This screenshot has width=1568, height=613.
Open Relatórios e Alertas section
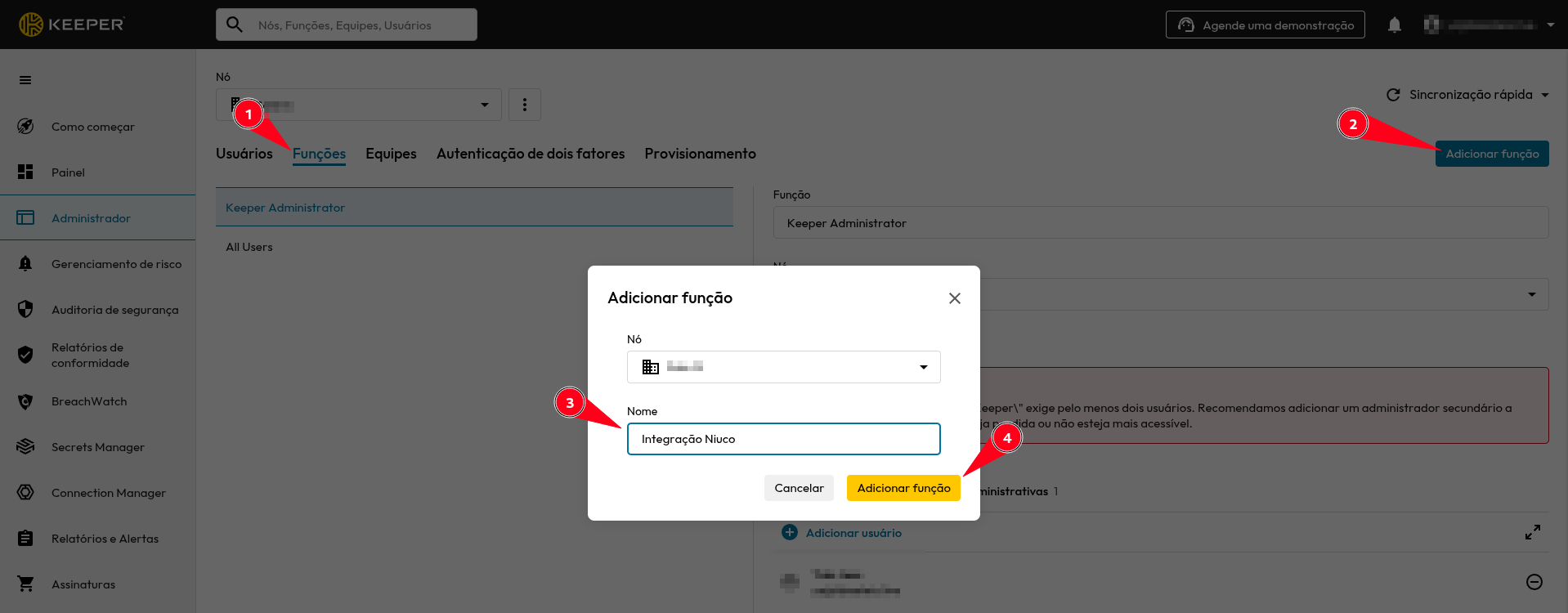point(98,539)
